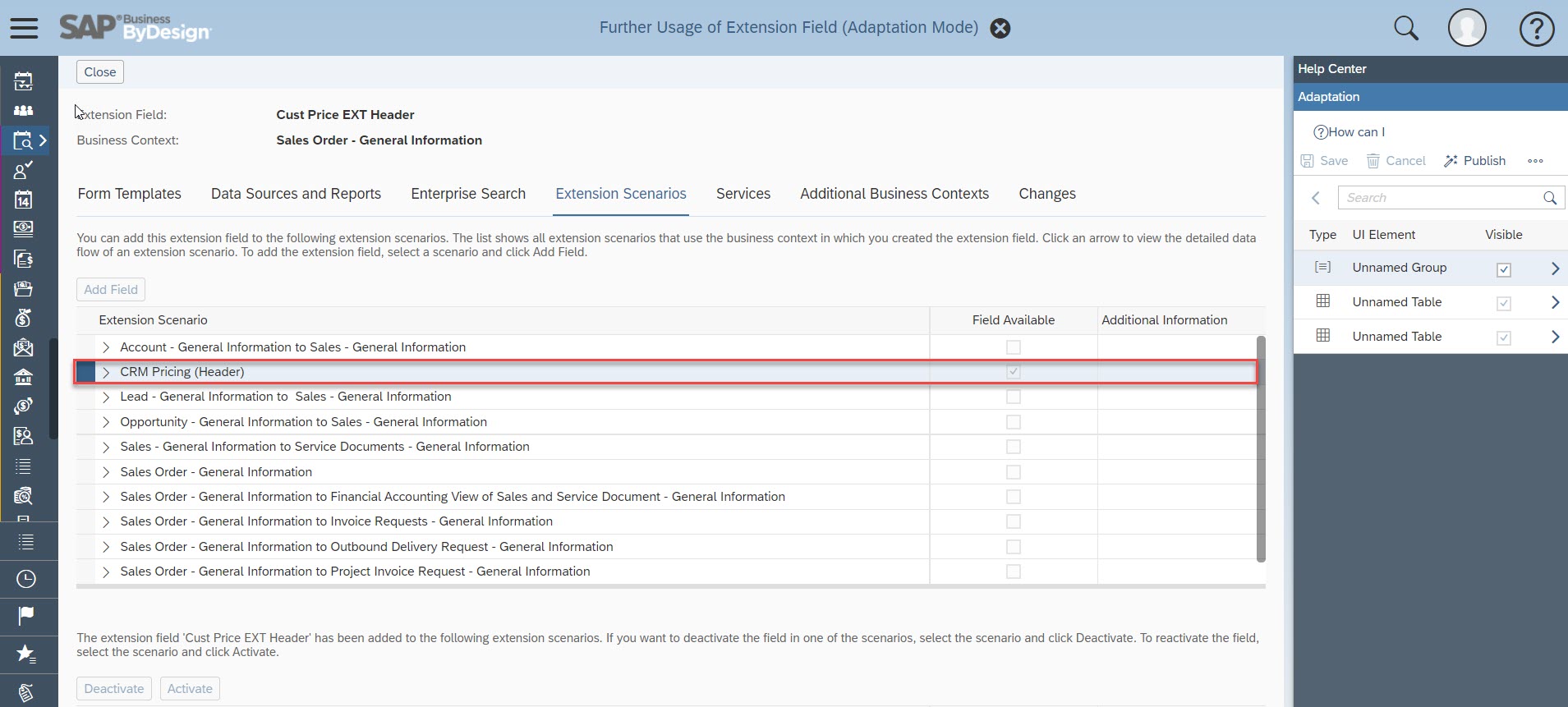Open the Changes tab
Viewport: 1568px width, 707px height.
(x=1047, y=194)
